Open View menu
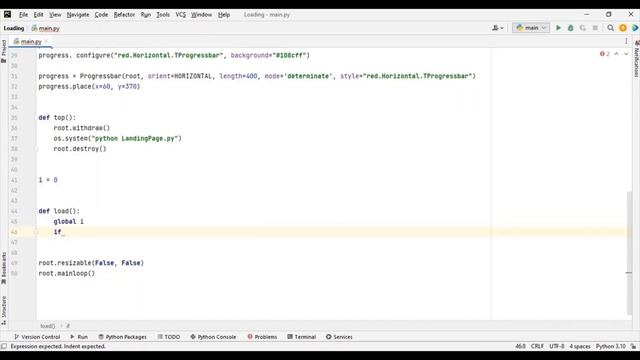Viewport: 640px width, 360px height. point(55,15)
